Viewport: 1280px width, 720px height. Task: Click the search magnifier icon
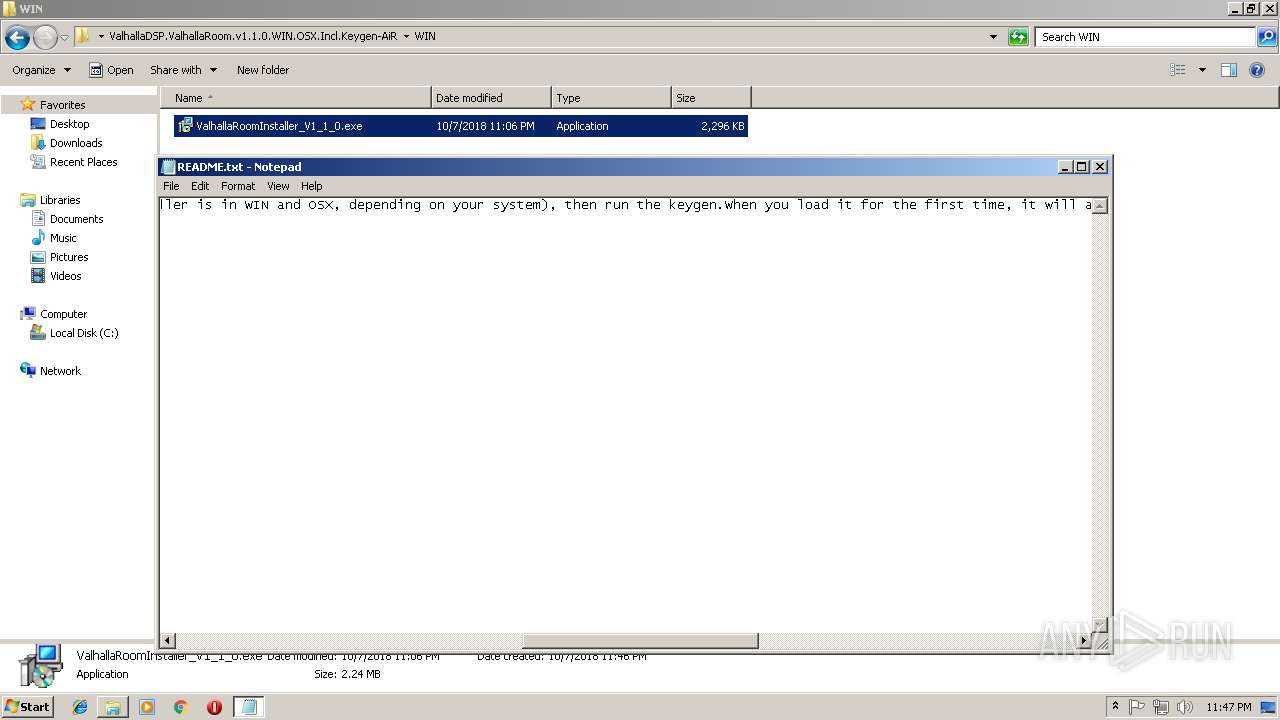coord(1267,37)
